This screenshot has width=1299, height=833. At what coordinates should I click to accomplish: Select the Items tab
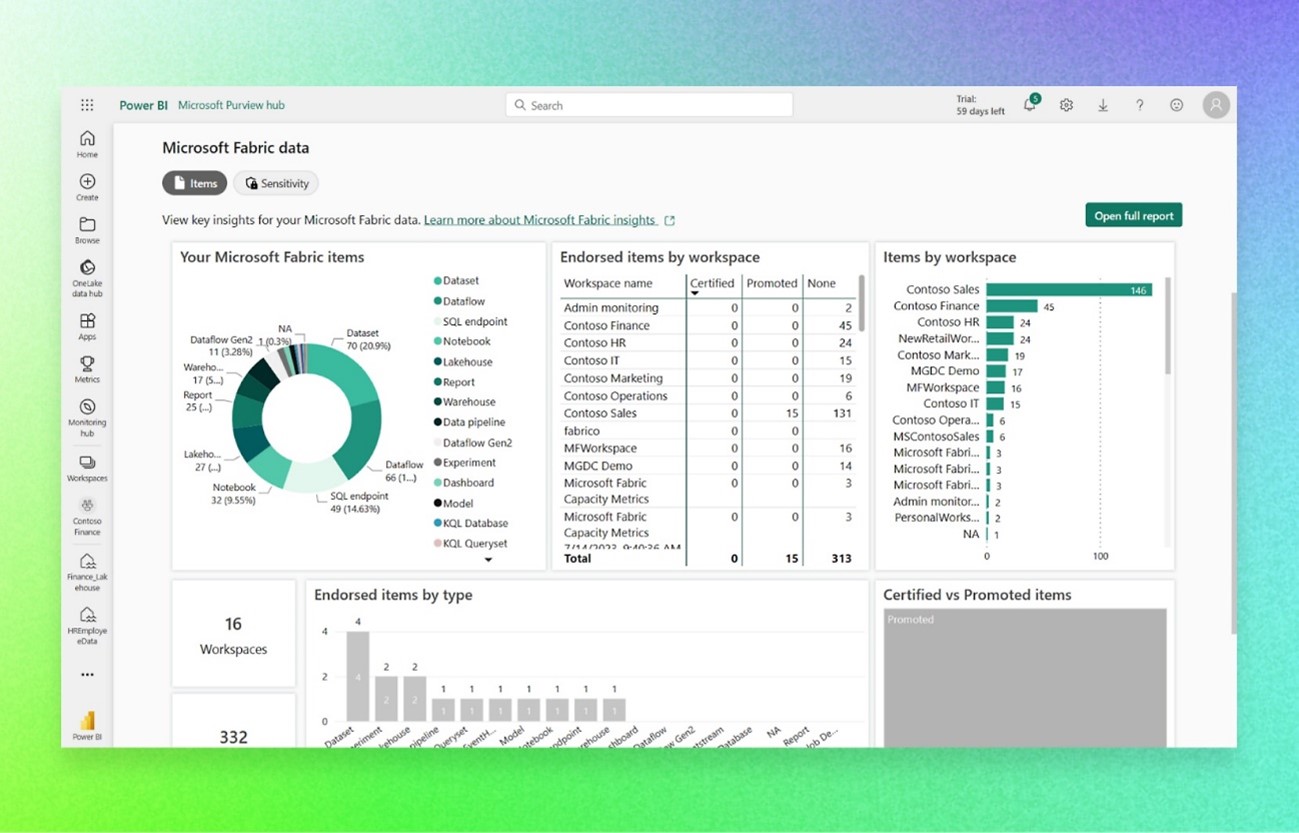tap(194, 183)
